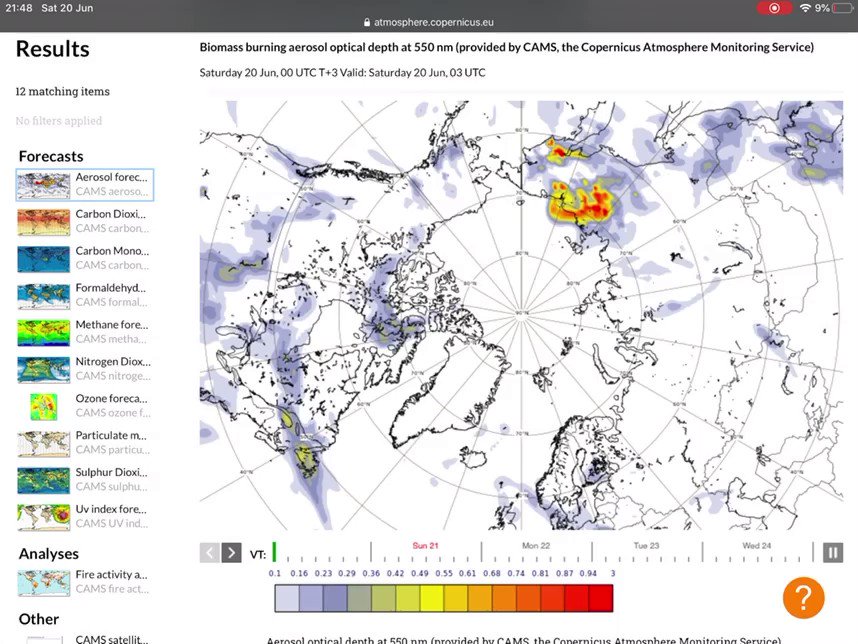Open the Ozone forecast thumbnail
Screen dimensions: 858x644
[44, 407]
